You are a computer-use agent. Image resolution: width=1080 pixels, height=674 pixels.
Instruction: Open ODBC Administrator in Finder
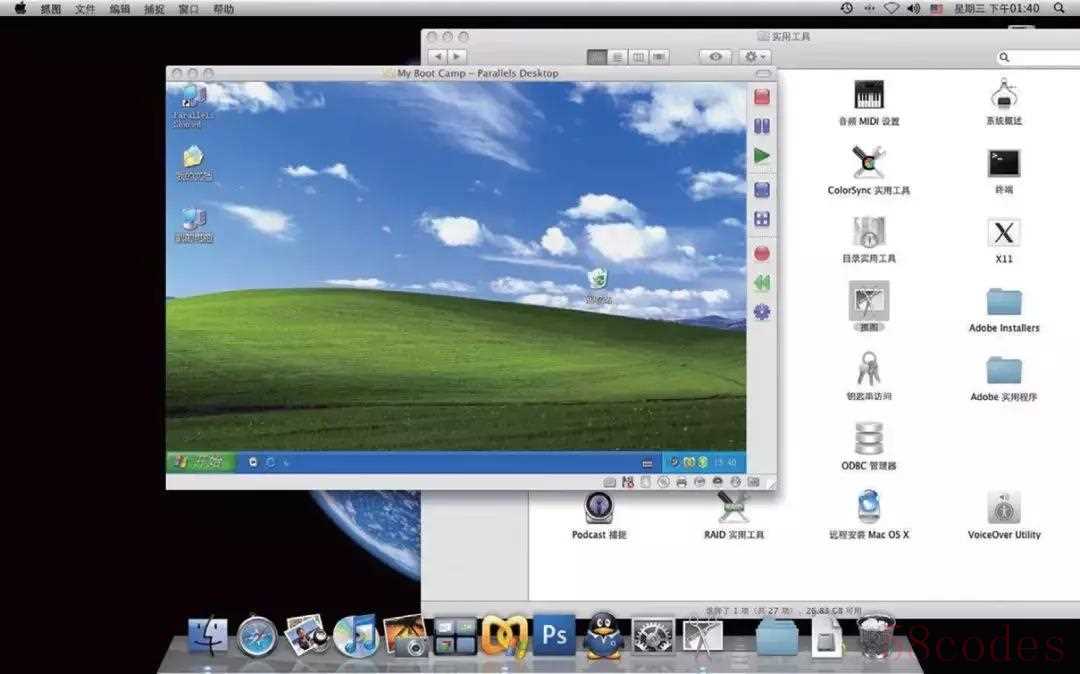[869, 446]
